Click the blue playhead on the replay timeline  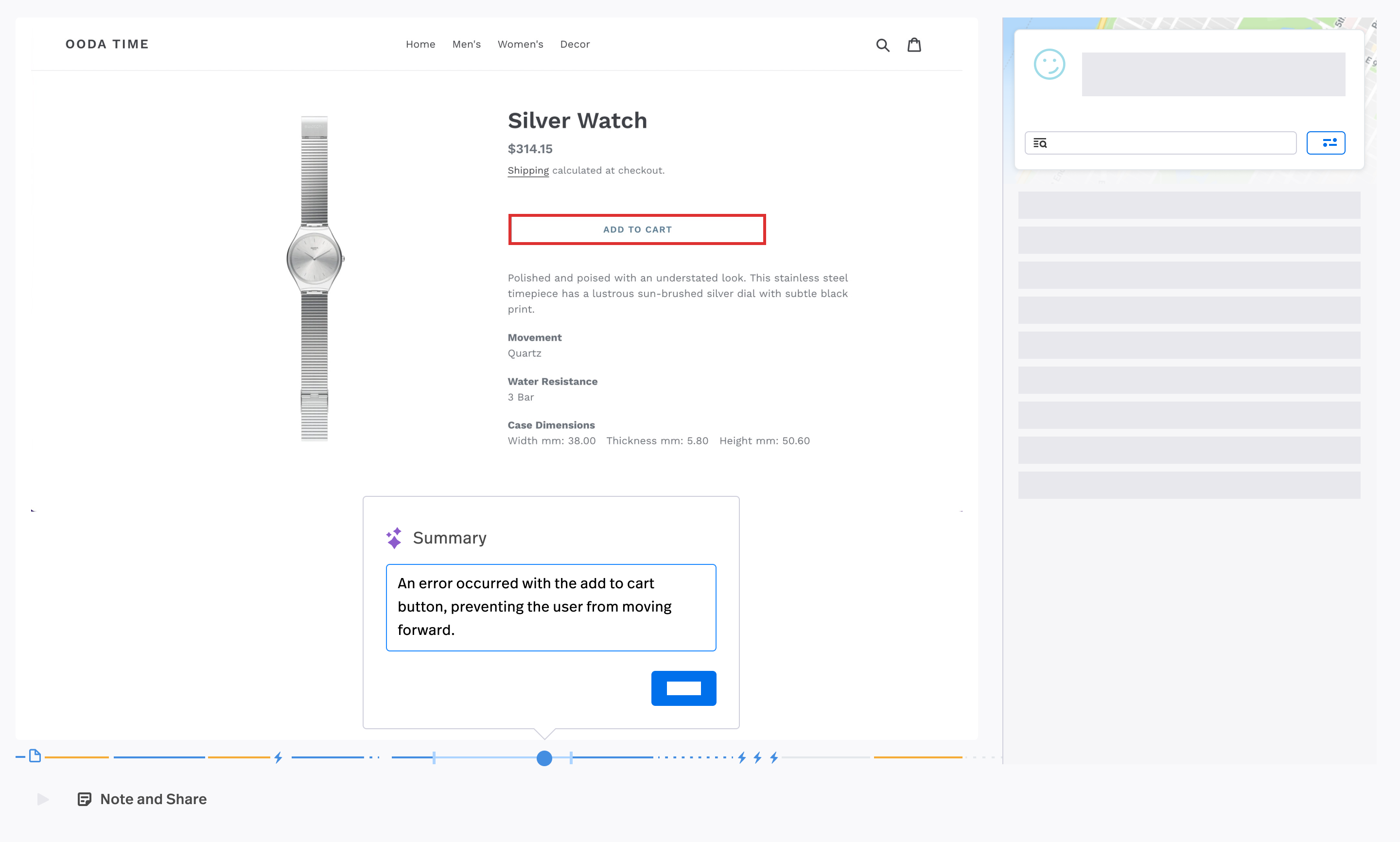point(544,757)
